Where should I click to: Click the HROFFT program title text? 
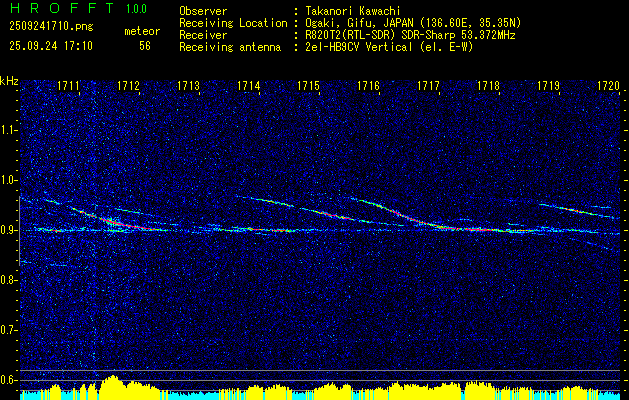click(x=62, y=8)
